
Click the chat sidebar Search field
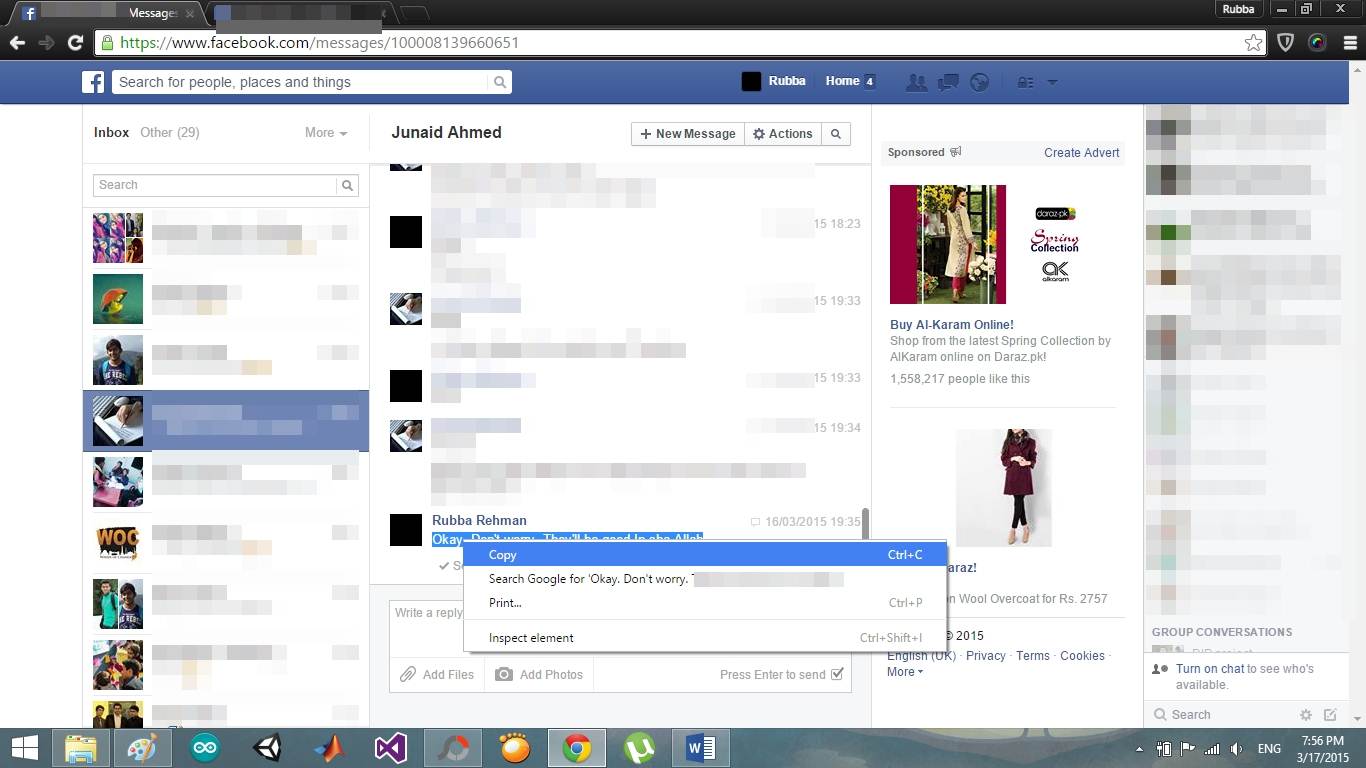point(1222,715)
